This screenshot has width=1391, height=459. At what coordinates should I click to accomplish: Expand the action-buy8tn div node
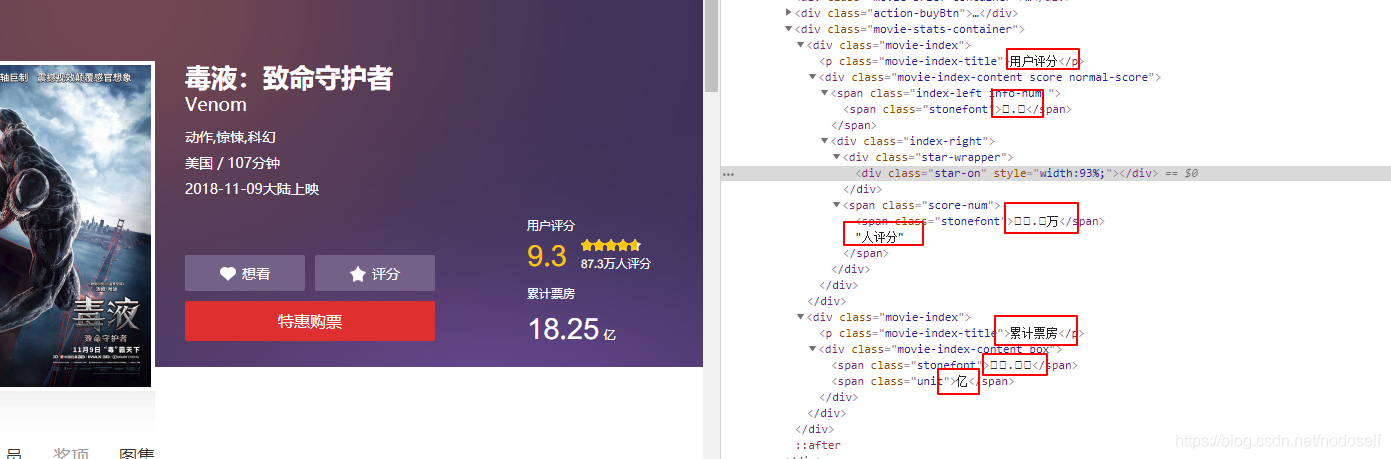pos(789,13)
